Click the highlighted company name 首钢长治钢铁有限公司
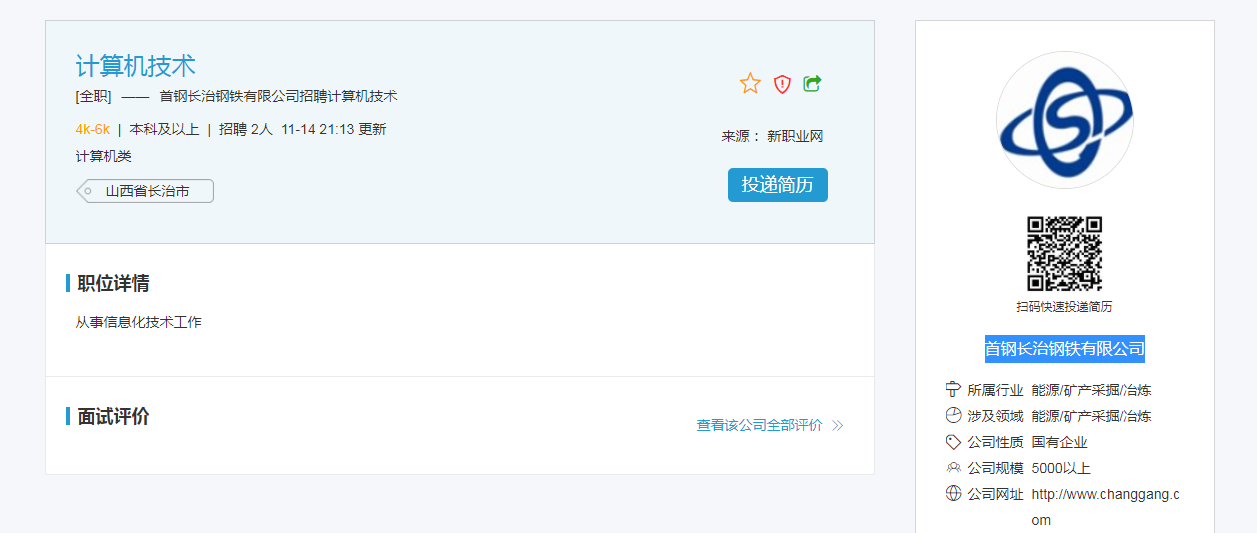This screenshot has height=533, width=1257. (1064, 349)
